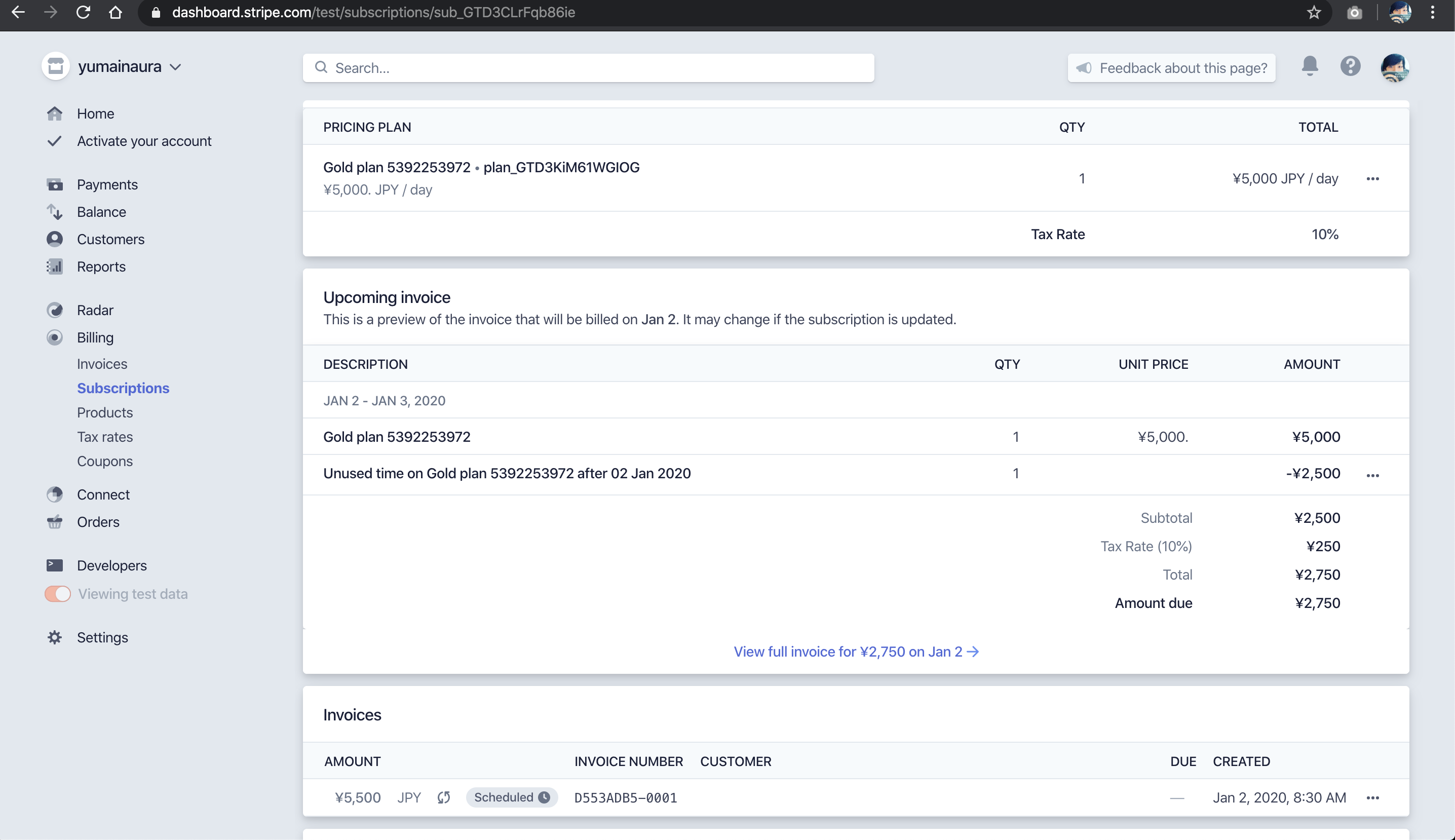Click Feedback about this page button
The width and height of the screenshot is (1455, 840).
point(1172,68)
